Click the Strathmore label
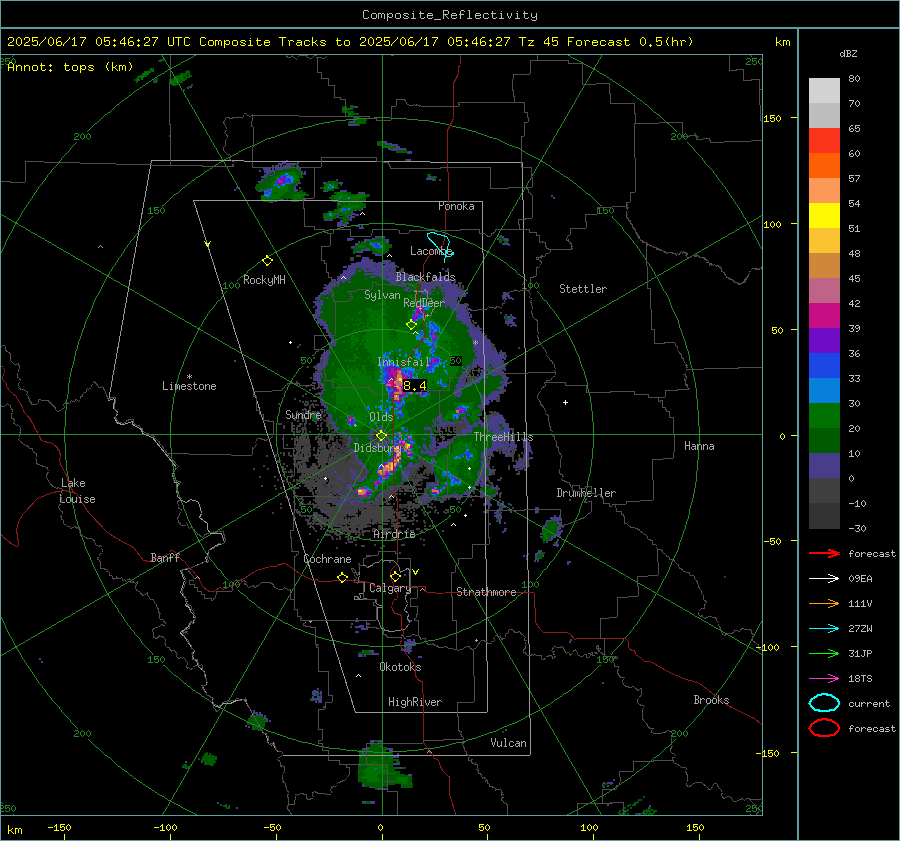This screenshot has height=841, width=900. [486, 592]
